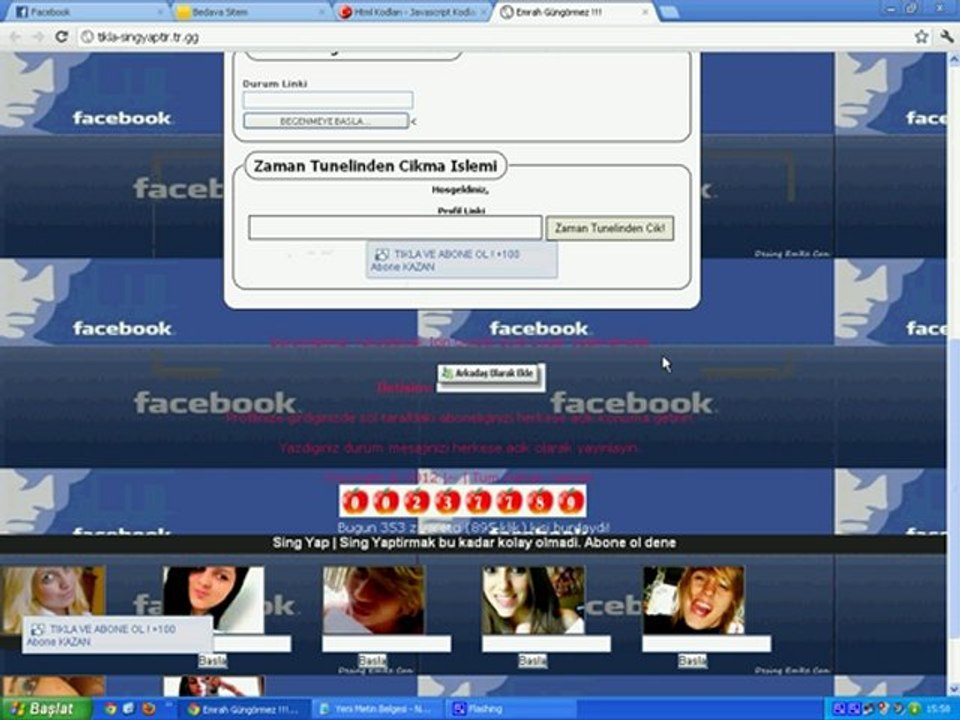Click the Sing Yap marquee text bar
The image size is (960, 720).
point(474,543)
